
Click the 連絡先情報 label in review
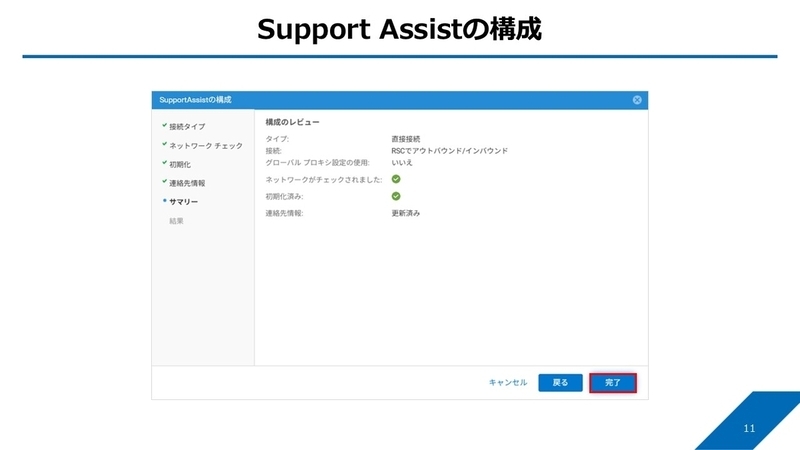tap(284, 213)
